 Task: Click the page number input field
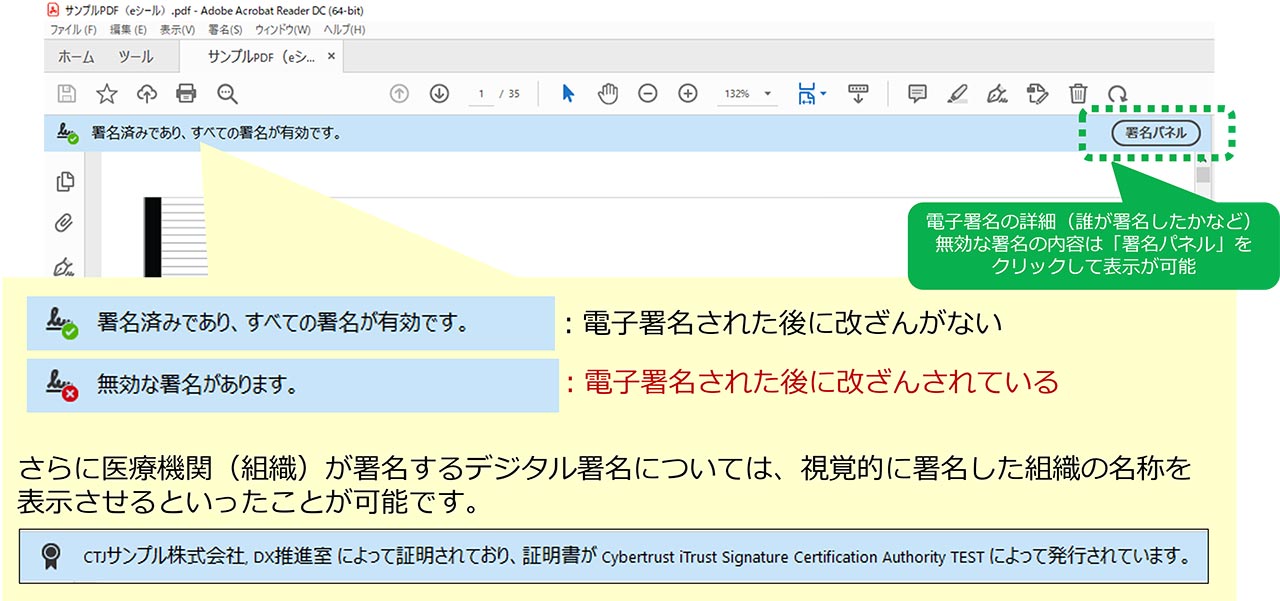point(481,94)
